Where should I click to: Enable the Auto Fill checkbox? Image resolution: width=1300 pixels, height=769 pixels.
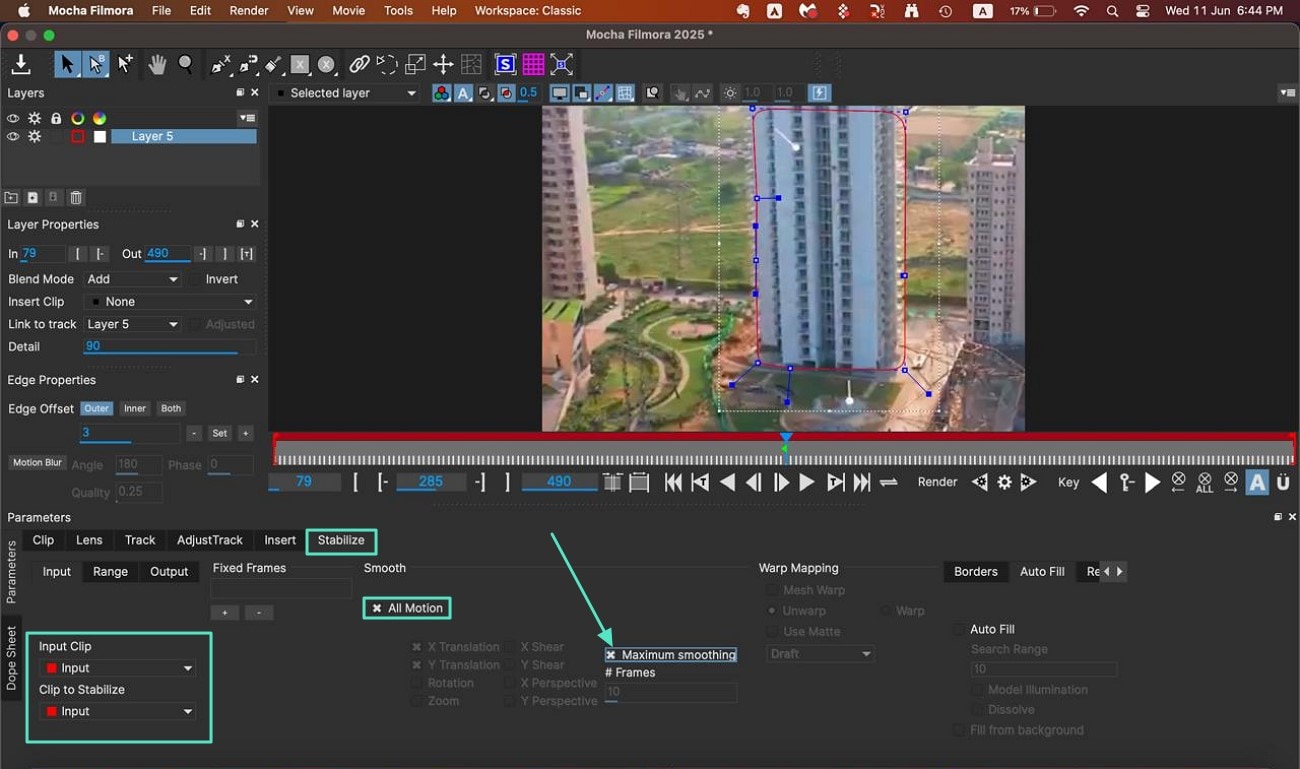(x=960, y=629)
